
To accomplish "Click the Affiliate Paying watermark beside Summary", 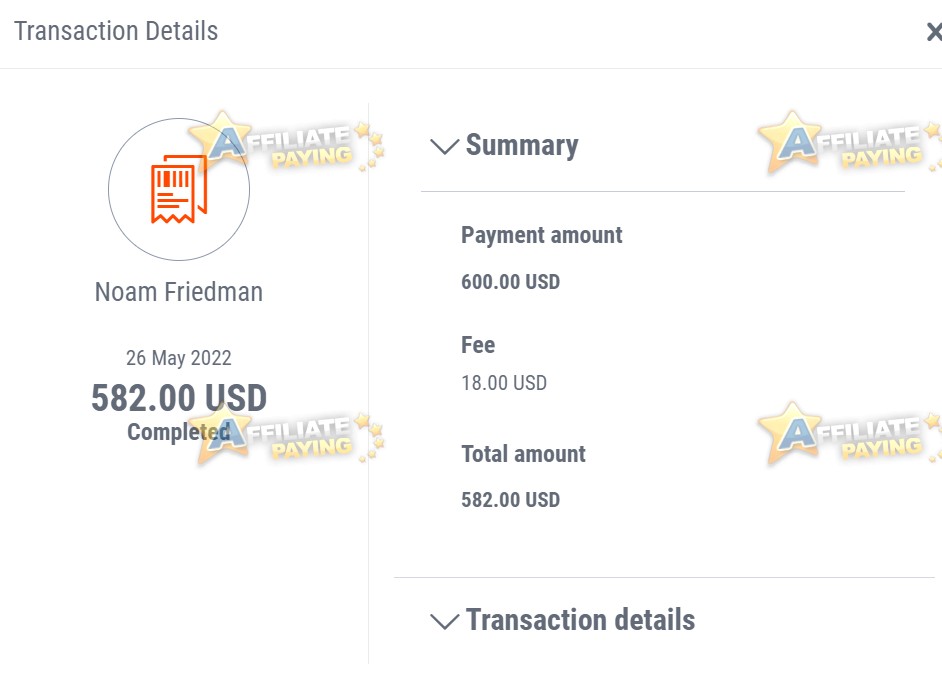I will click(848, 144).
